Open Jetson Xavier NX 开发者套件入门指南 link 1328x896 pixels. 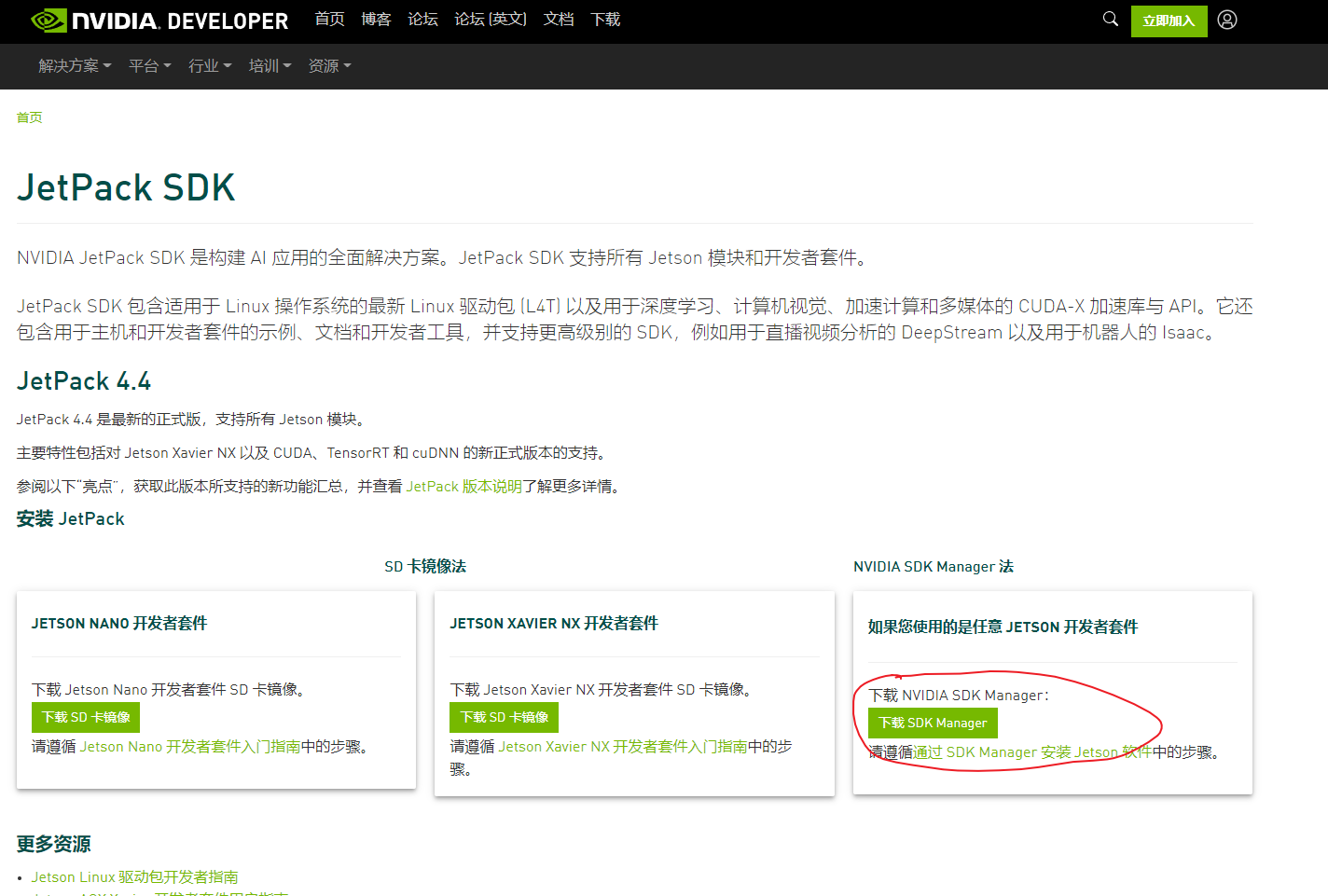pyautogui.click(x=623, y=747)
